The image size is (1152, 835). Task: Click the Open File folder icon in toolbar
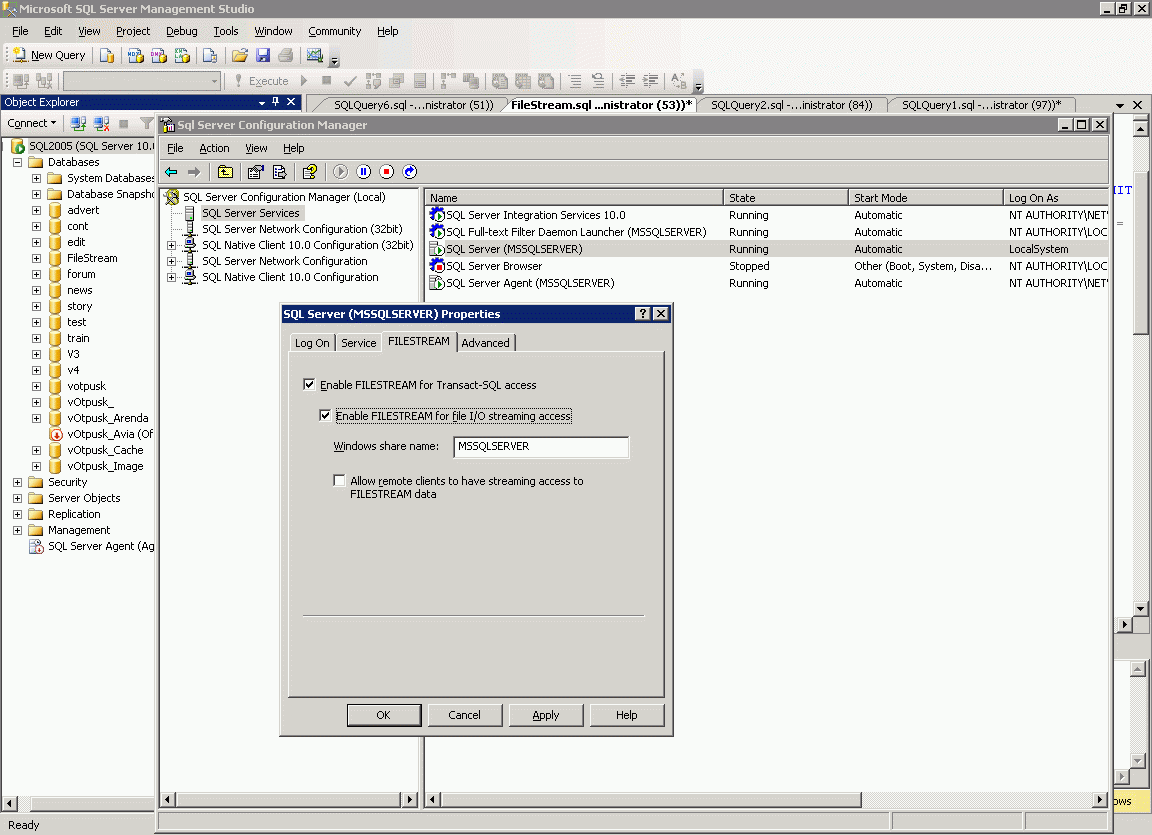click(x=239, y=55)
